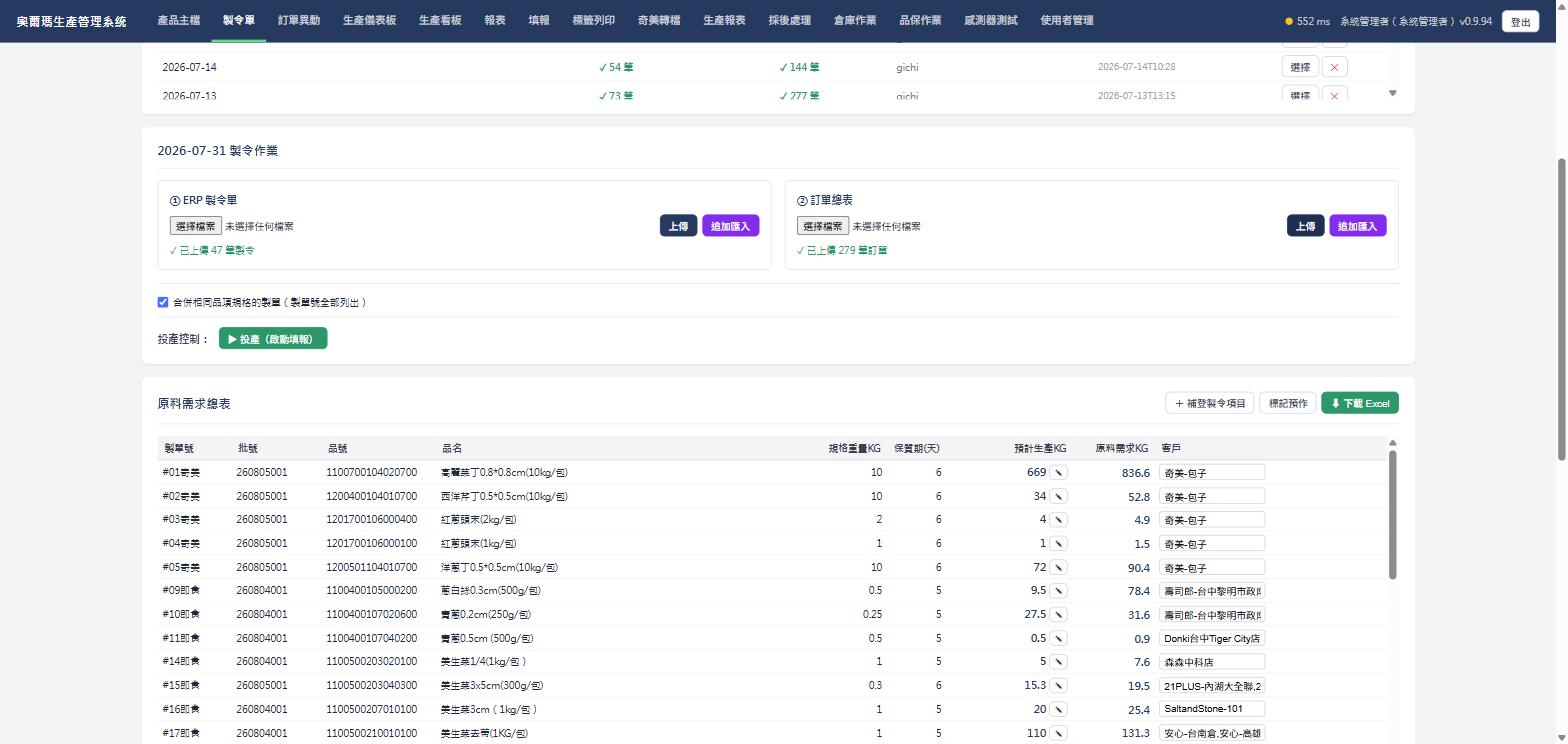Click product name 美生菜1/4(1kg/包)

pos(483,661)
